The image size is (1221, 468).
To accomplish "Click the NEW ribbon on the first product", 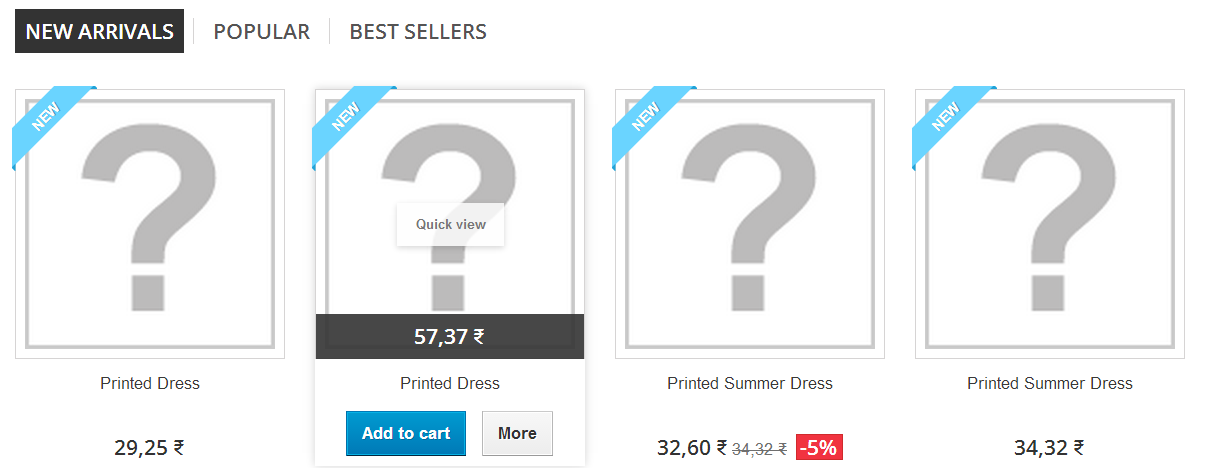I will (x=48, y=119).
